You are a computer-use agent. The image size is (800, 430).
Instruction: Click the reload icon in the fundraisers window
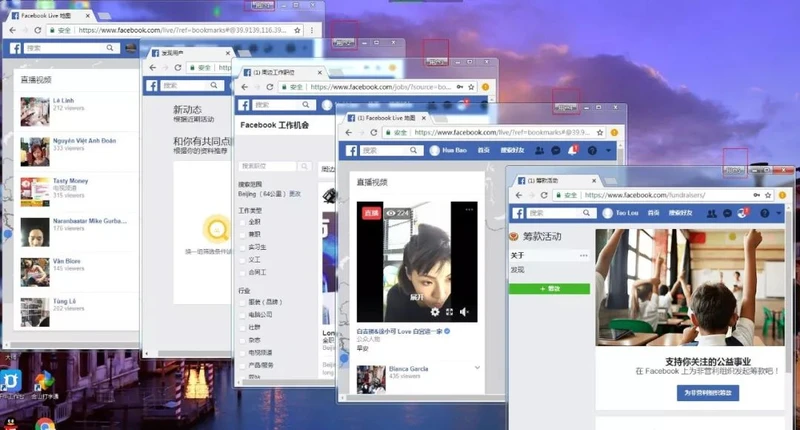[544, 195]
